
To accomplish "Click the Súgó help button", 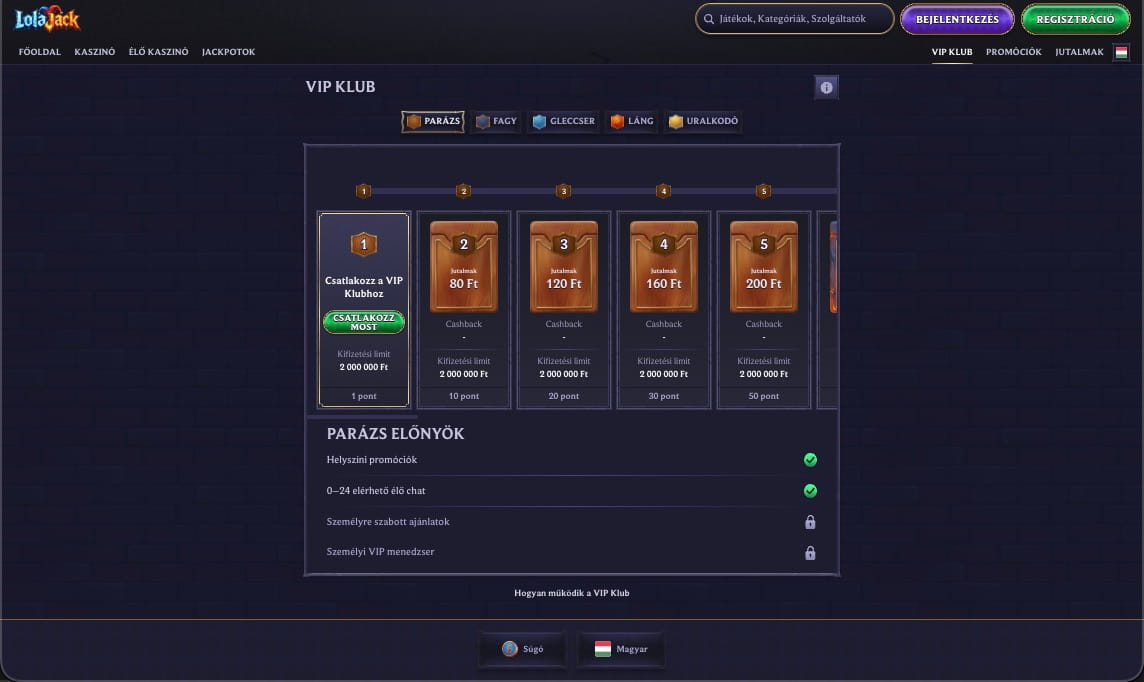I will 522,649.
